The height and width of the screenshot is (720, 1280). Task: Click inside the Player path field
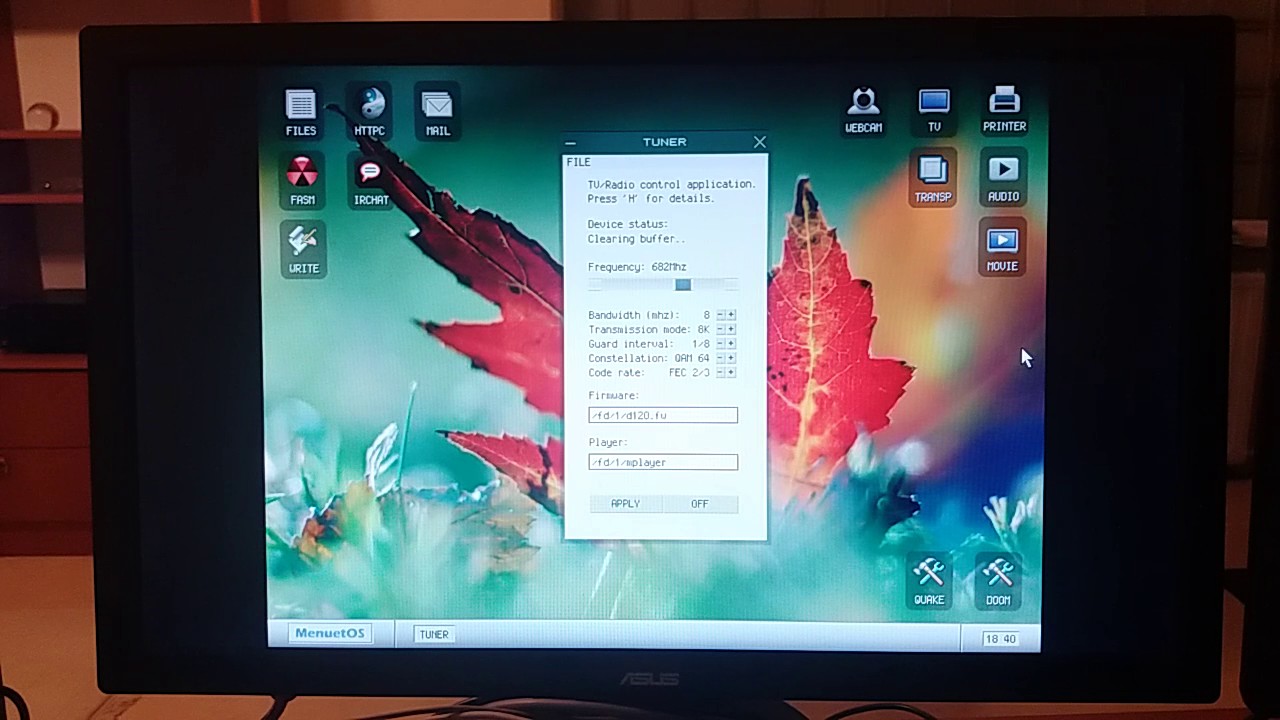tap(662, 462)
